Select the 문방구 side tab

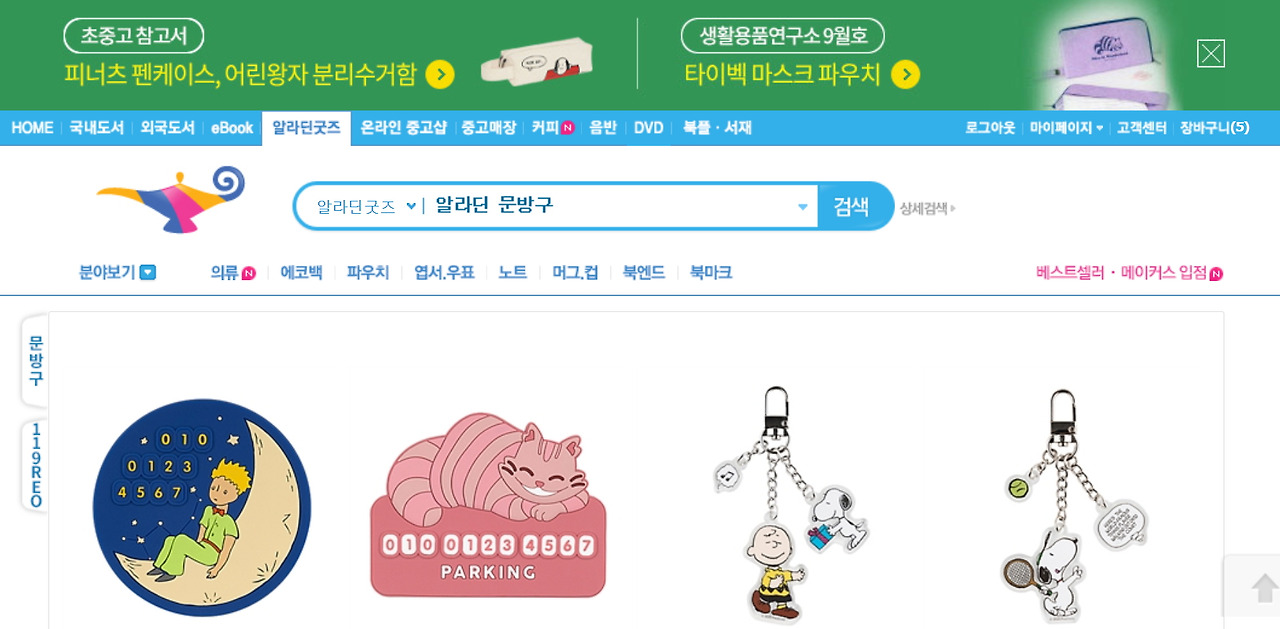point(35,361)
